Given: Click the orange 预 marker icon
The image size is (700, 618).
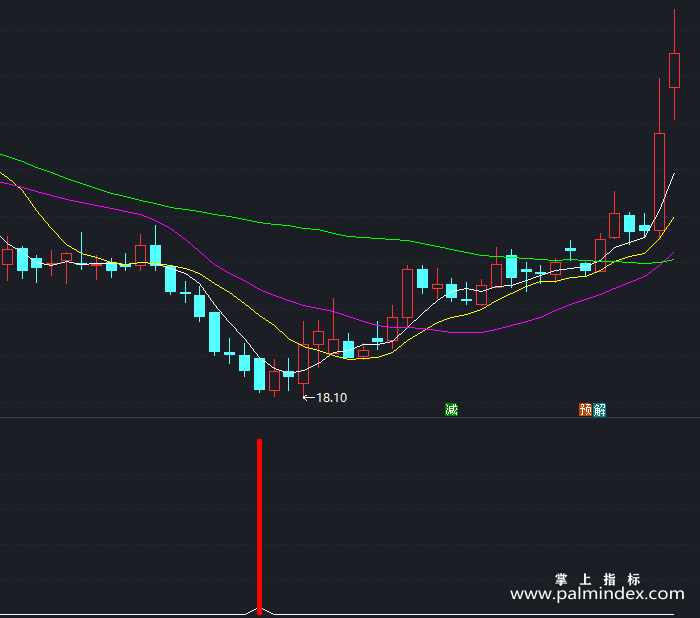Looking at the screenshot, I should (x=585, y=409).
